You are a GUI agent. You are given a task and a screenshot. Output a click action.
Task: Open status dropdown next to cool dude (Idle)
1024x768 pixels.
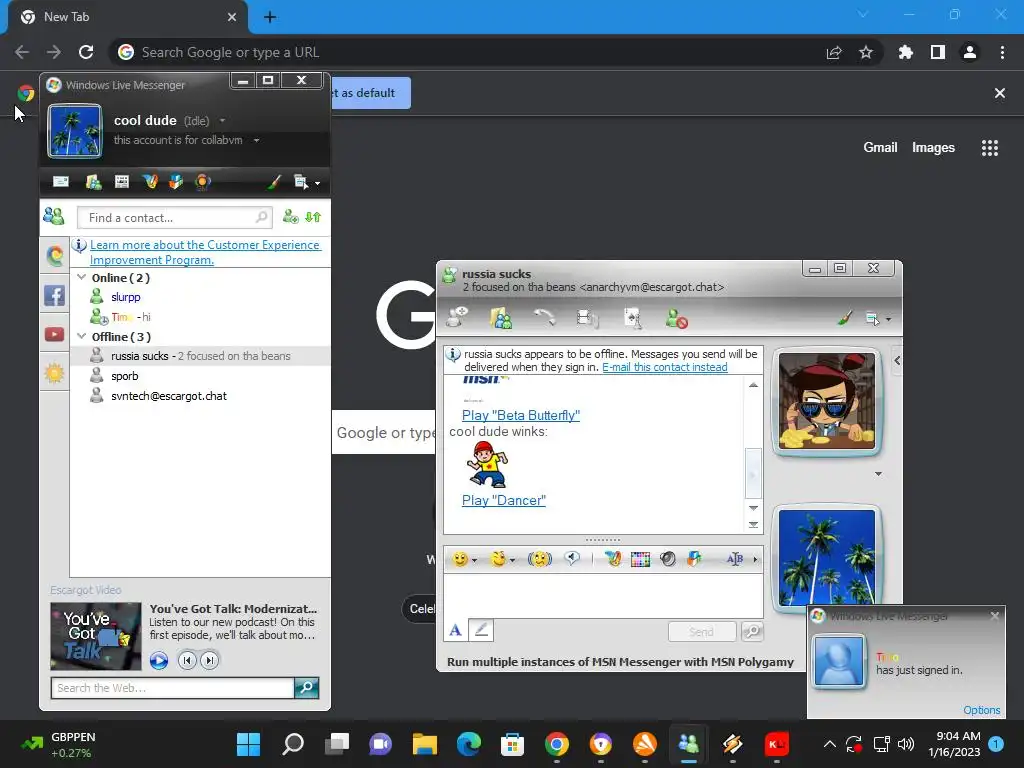[223, 121]
